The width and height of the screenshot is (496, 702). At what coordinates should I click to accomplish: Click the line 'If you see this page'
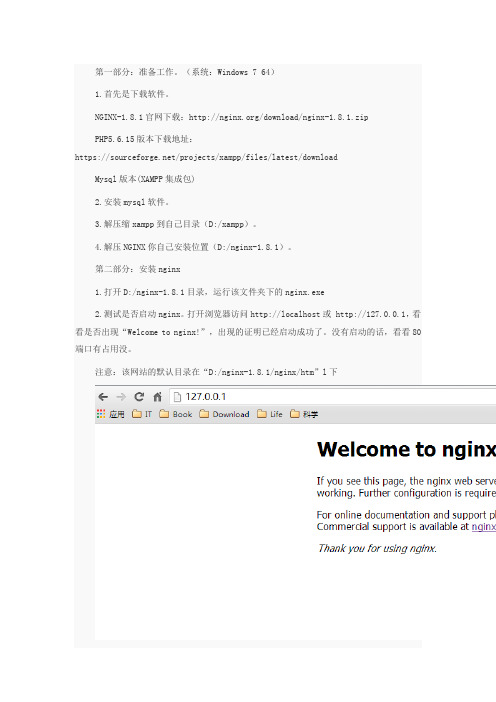tap(406, 481)
